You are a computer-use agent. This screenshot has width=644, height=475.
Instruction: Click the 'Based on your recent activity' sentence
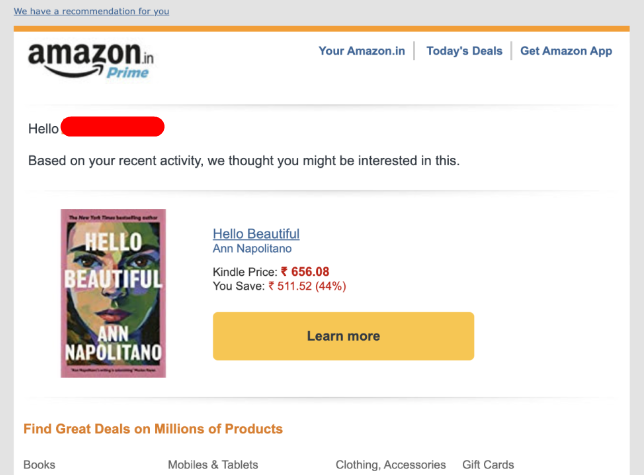click(x=244, y=161)
